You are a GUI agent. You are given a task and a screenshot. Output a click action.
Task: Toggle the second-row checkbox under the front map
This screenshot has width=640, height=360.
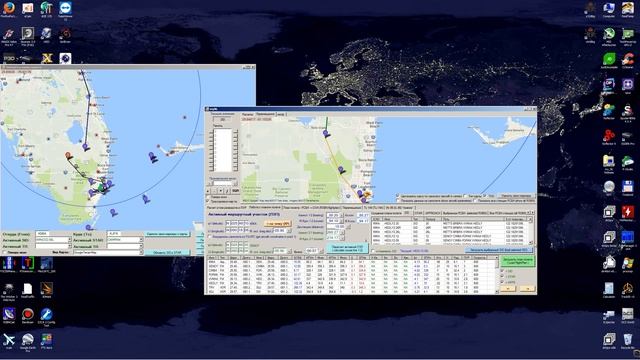tap(398, 200)
